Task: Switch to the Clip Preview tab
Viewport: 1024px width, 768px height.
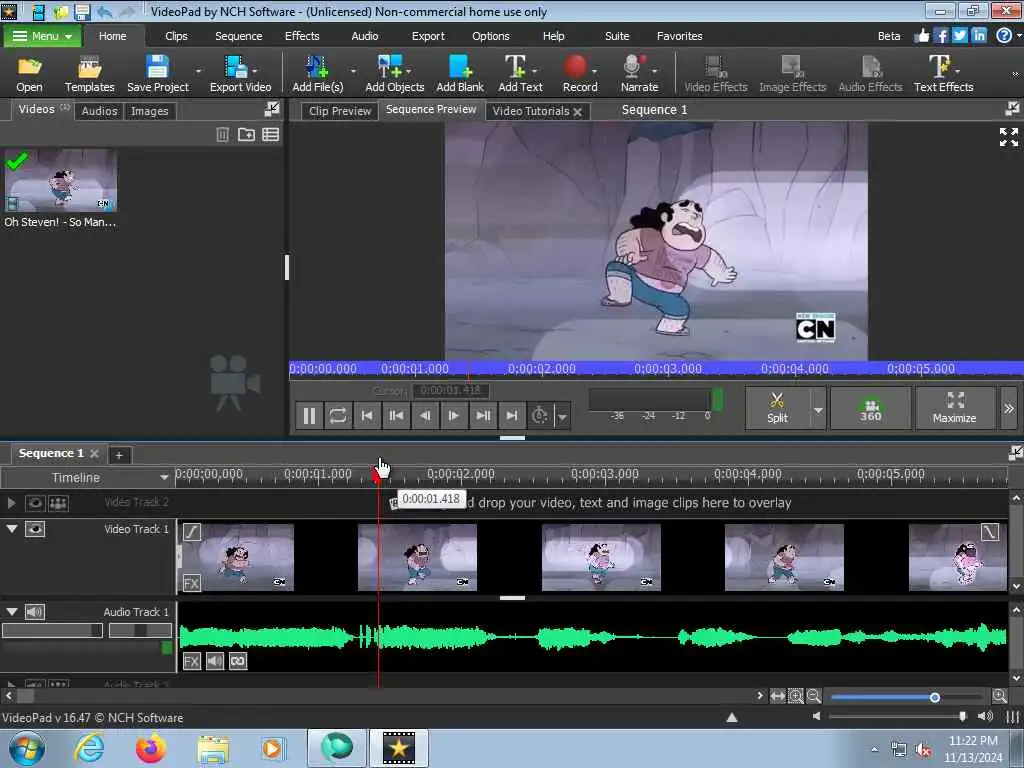Action: pyautogui.click(x=340, y=110)
